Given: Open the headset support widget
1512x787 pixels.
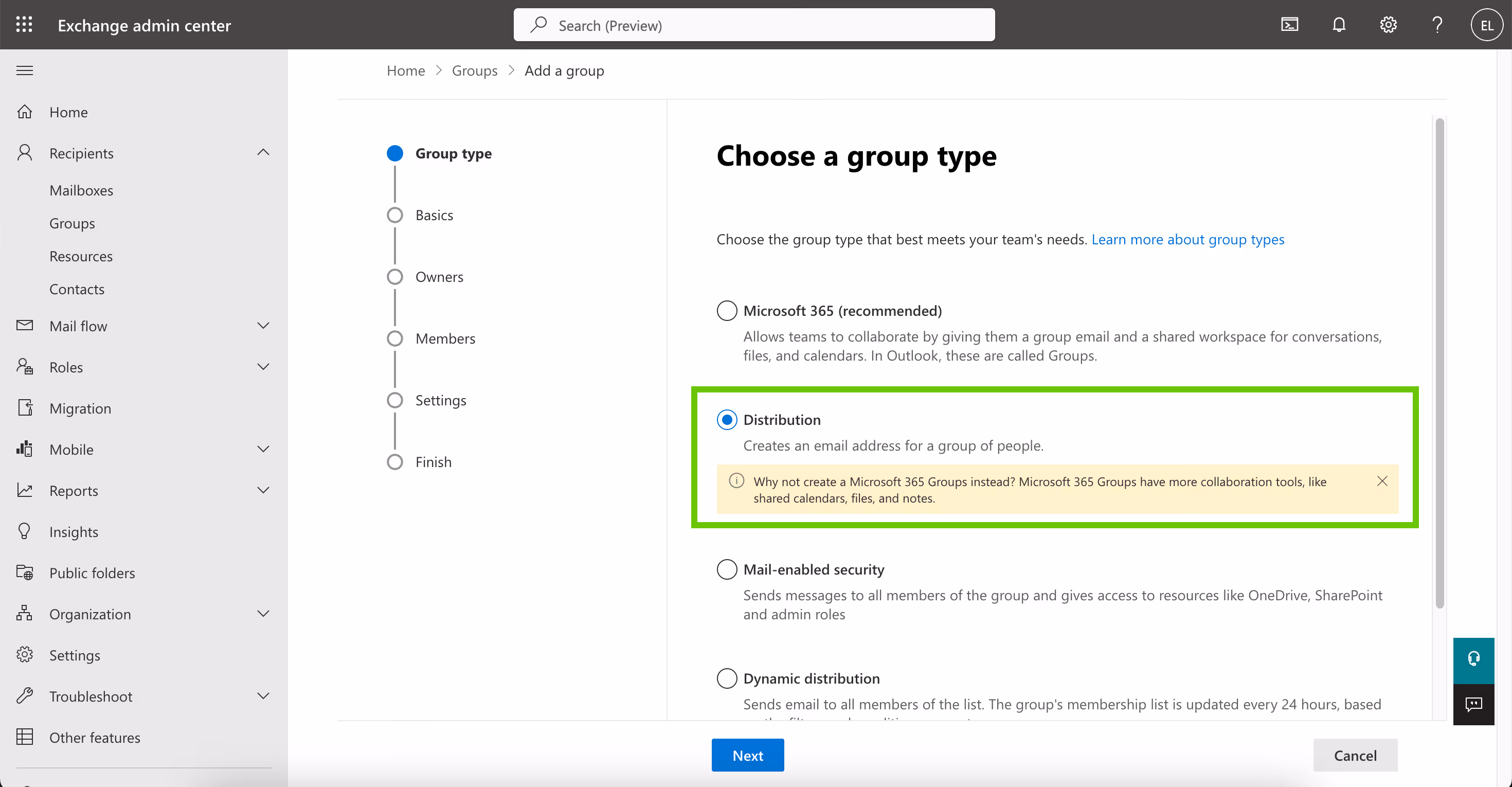Looking at the screenshot, I should click(1473, 659).
